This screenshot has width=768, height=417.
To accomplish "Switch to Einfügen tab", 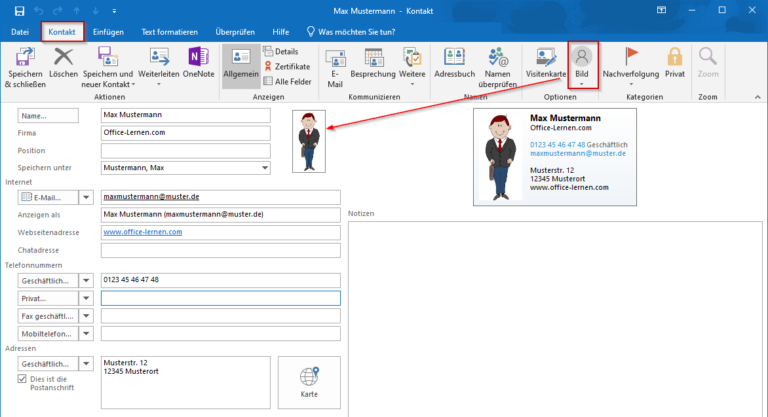I will [x=108, y=32].
